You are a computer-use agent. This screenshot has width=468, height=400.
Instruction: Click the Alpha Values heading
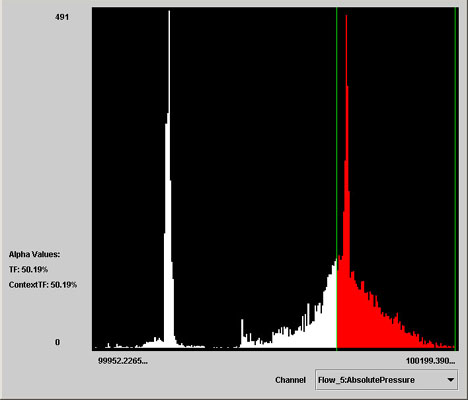[34, 254]
